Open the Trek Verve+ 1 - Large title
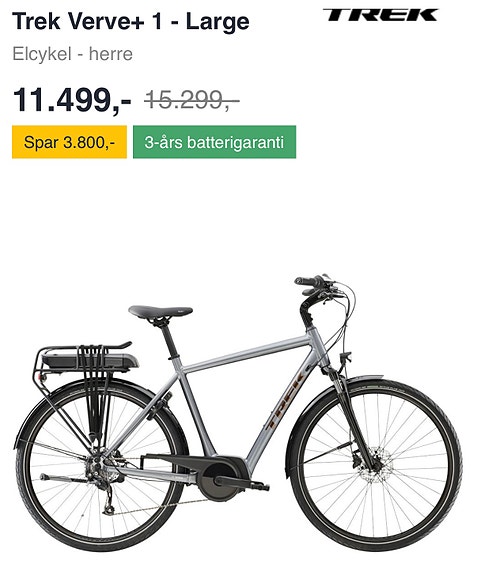Screen dimensions: 477x575 pyautogui.click(x=131, y=21)
